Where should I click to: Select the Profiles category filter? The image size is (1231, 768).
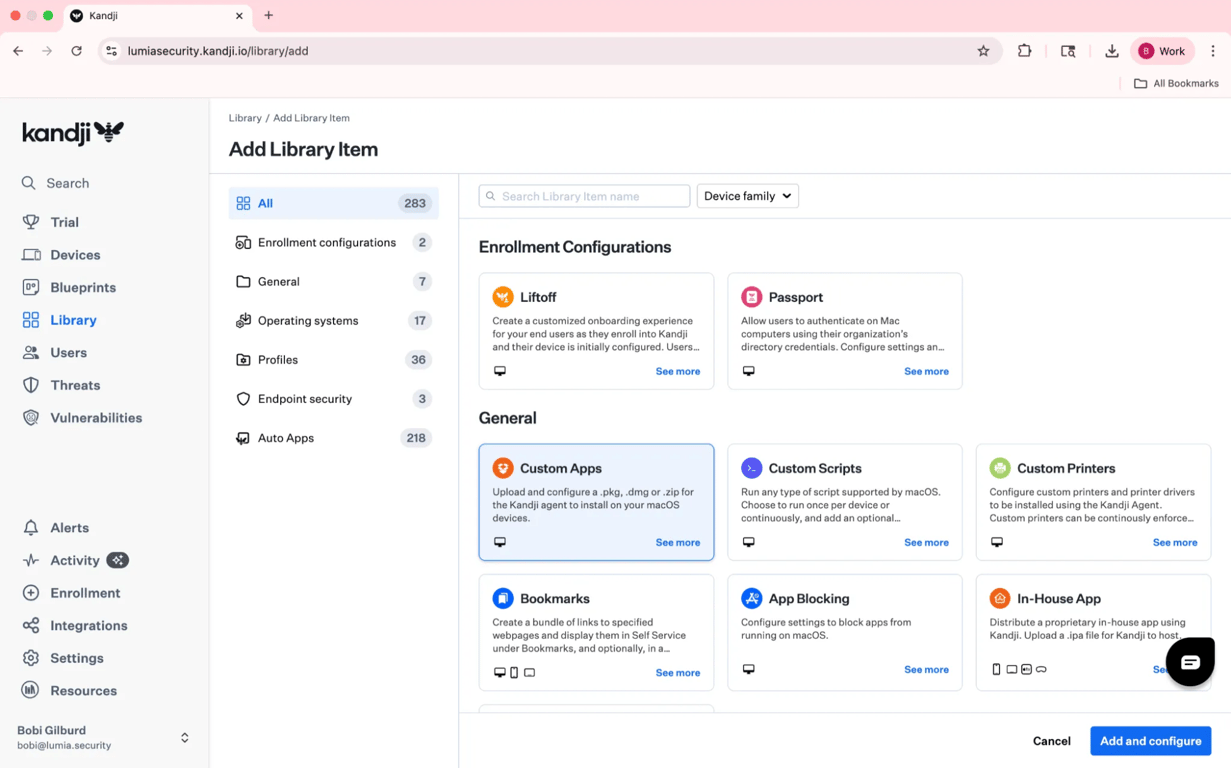click(x=333, y=359)
